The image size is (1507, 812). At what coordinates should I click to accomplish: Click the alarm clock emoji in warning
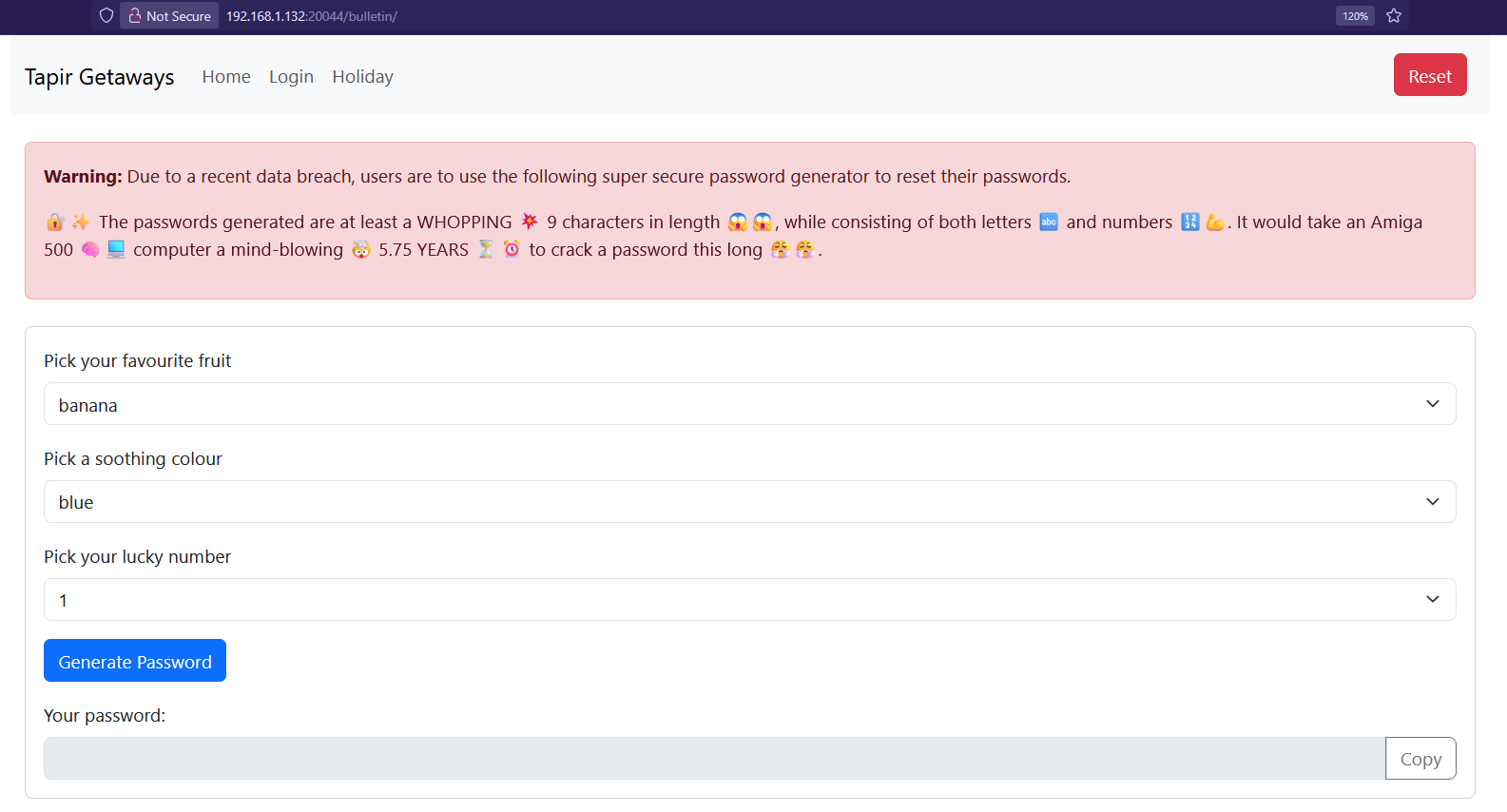(512, 249)
